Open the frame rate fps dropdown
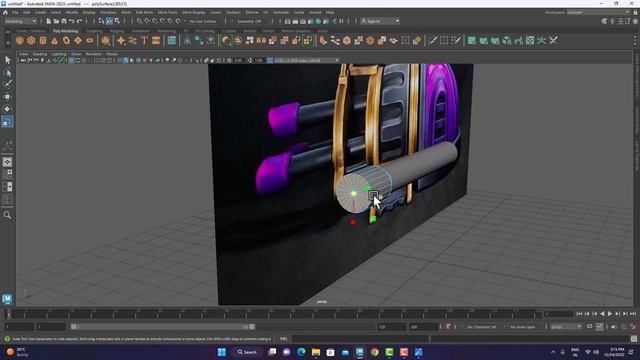The image size is (640, 360). [566, 327]
